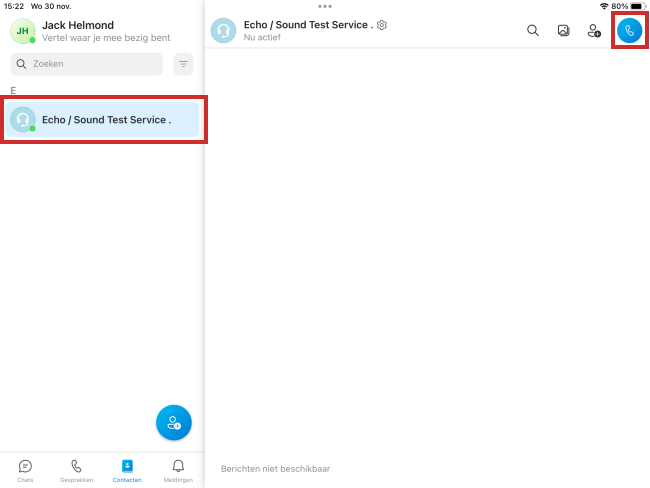Open search in conversation magnifier icon
Image resolution: width=650 pixels, height=488 pixels.
point(533,30)
